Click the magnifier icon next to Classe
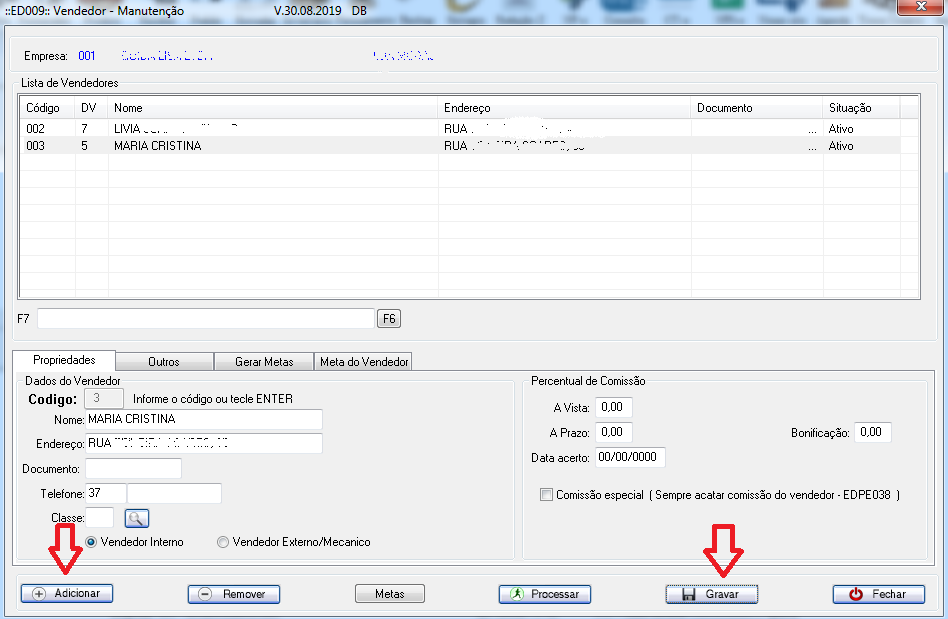The image size is (948, 619). pos(136,518)
